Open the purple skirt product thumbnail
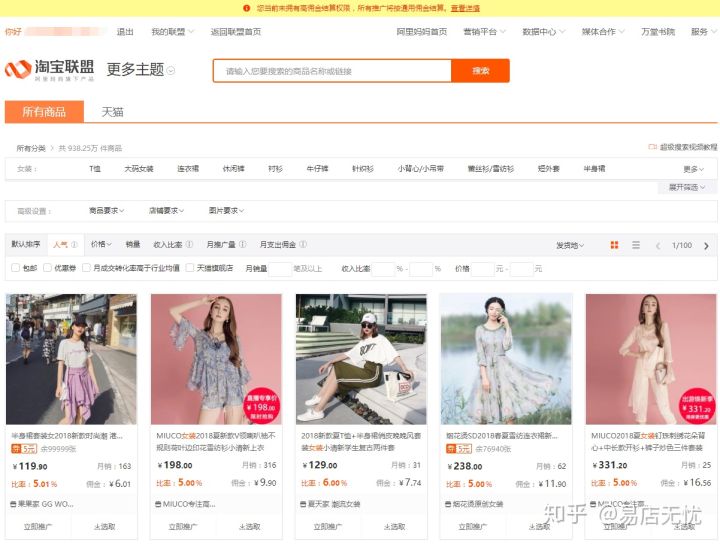 click(x=71, y=359)
